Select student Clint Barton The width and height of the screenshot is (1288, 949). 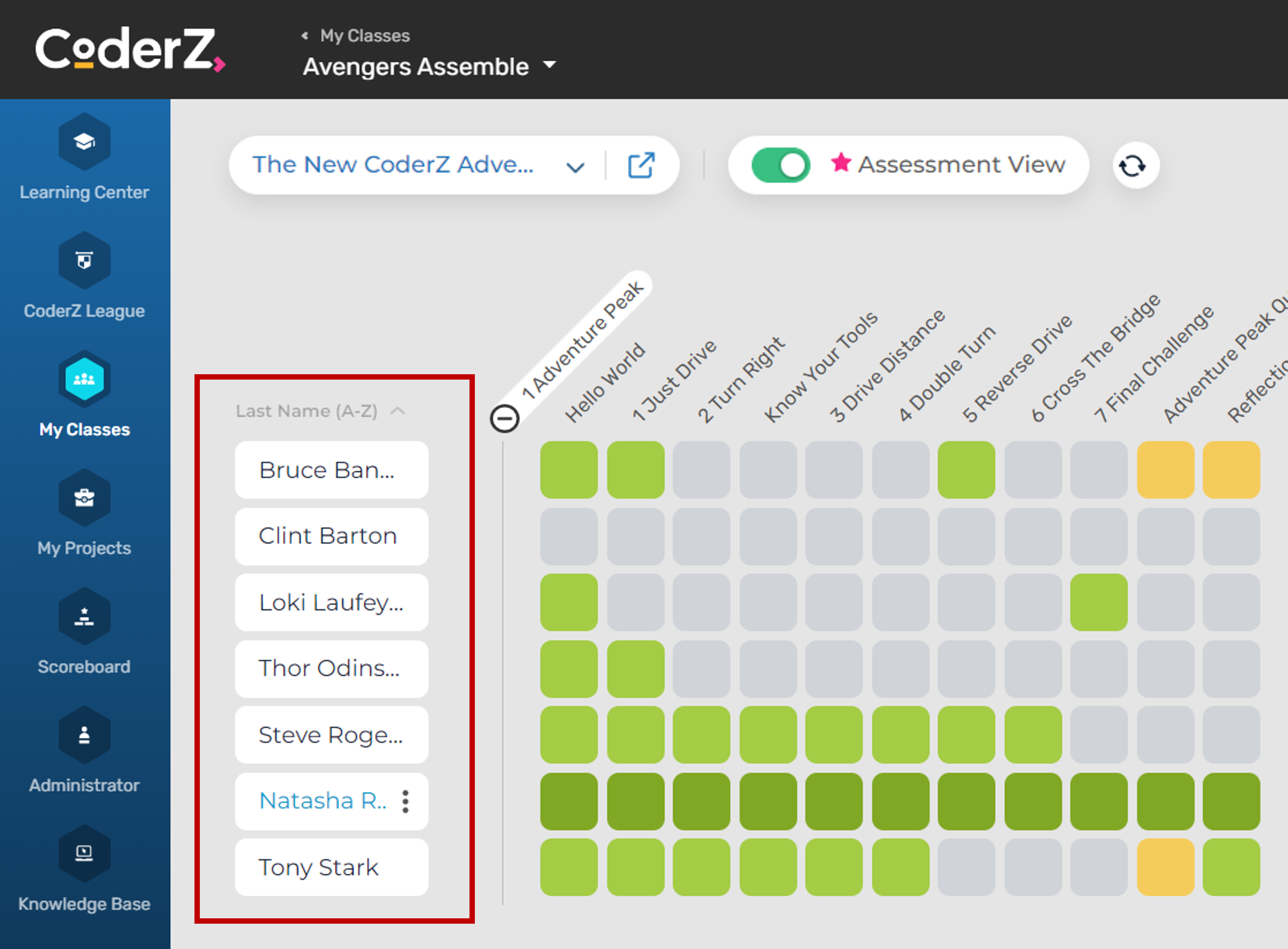click(331, 536)
